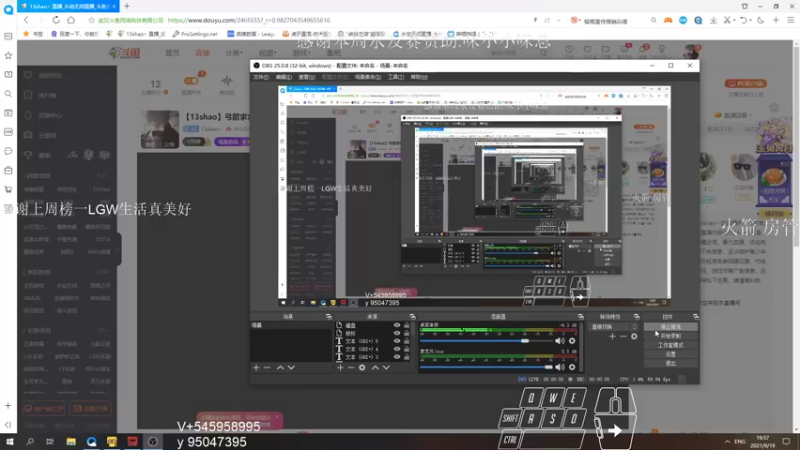Image resolution: width=800 pixels, height=450 pixels.
Task: Remove transition with minus icon
Action: pos(623,336)
